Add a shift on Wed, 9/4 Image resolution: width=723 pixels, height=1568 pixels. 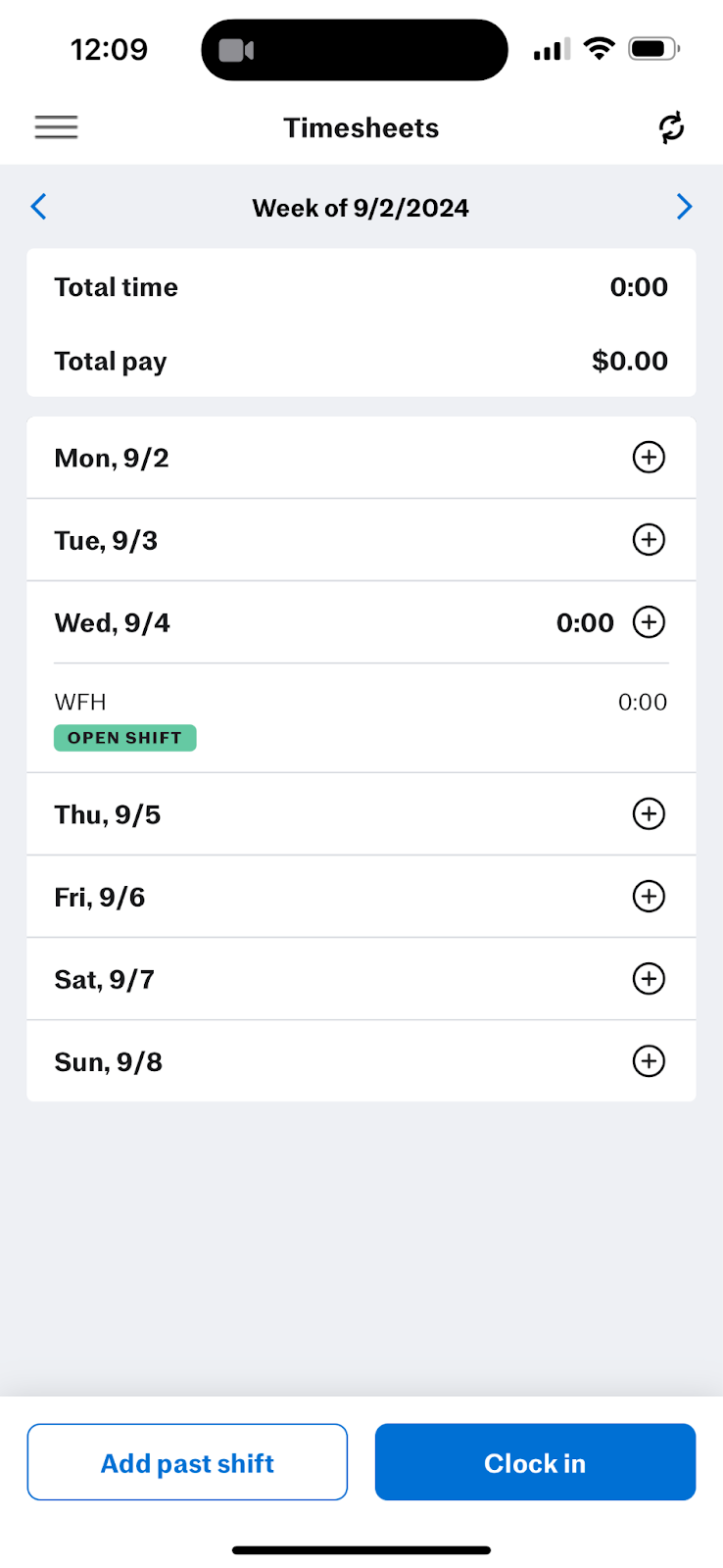tap(649, 622)
